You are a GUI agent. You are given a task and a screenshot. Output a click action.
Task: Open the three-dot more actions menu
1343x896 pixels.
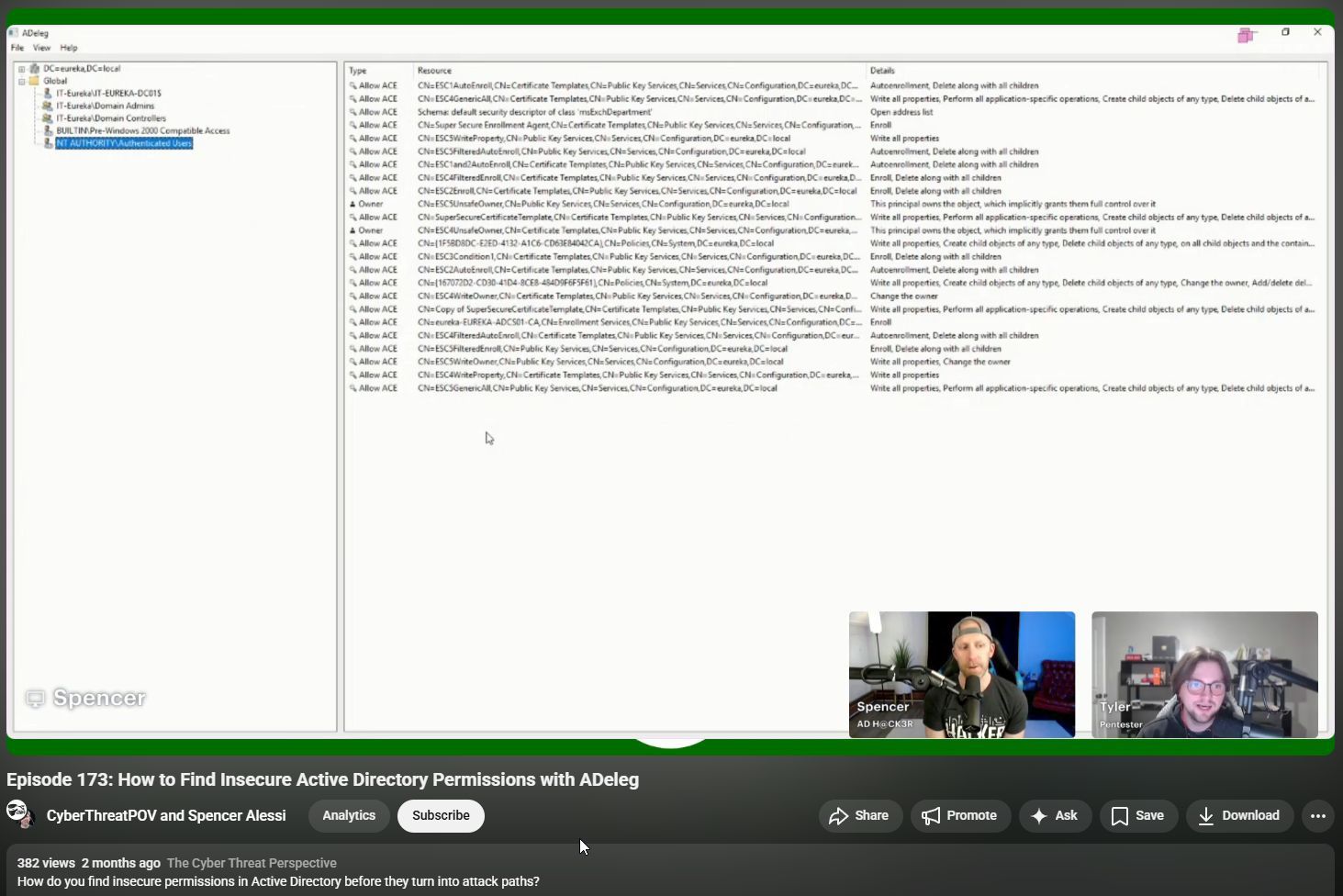coord(1318,815)
